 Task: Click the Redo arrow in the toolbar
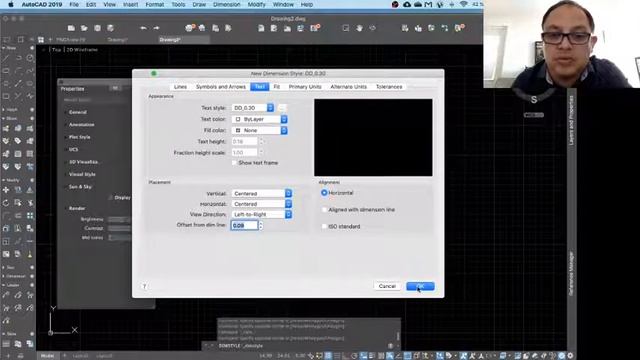pos(156,28)
